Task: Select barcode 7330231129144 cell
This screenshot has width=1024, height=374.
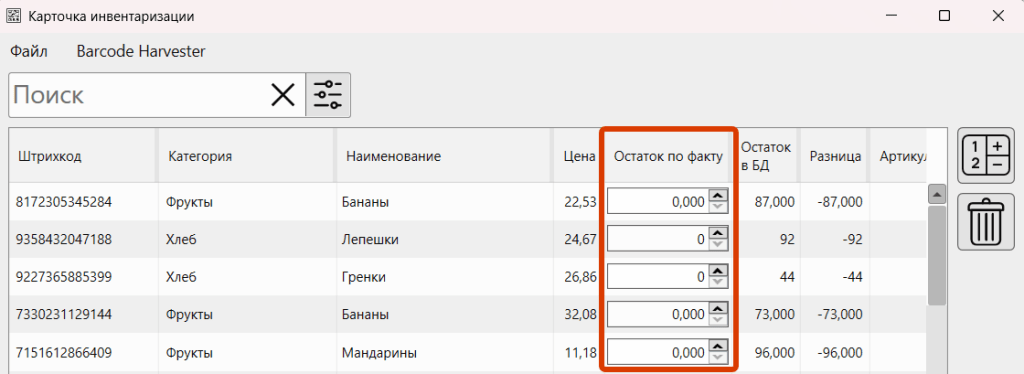Action: click(x=64, y=315)
